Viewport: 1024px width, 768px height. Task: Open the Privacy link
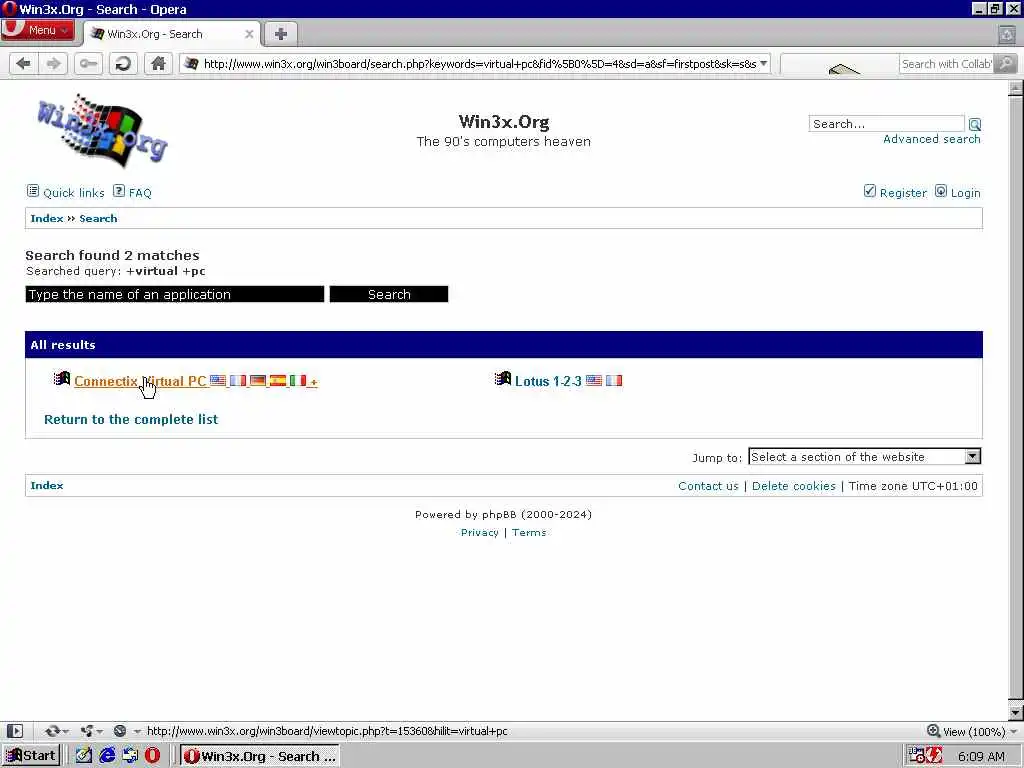pyautogui.click(x=479, y=532)
